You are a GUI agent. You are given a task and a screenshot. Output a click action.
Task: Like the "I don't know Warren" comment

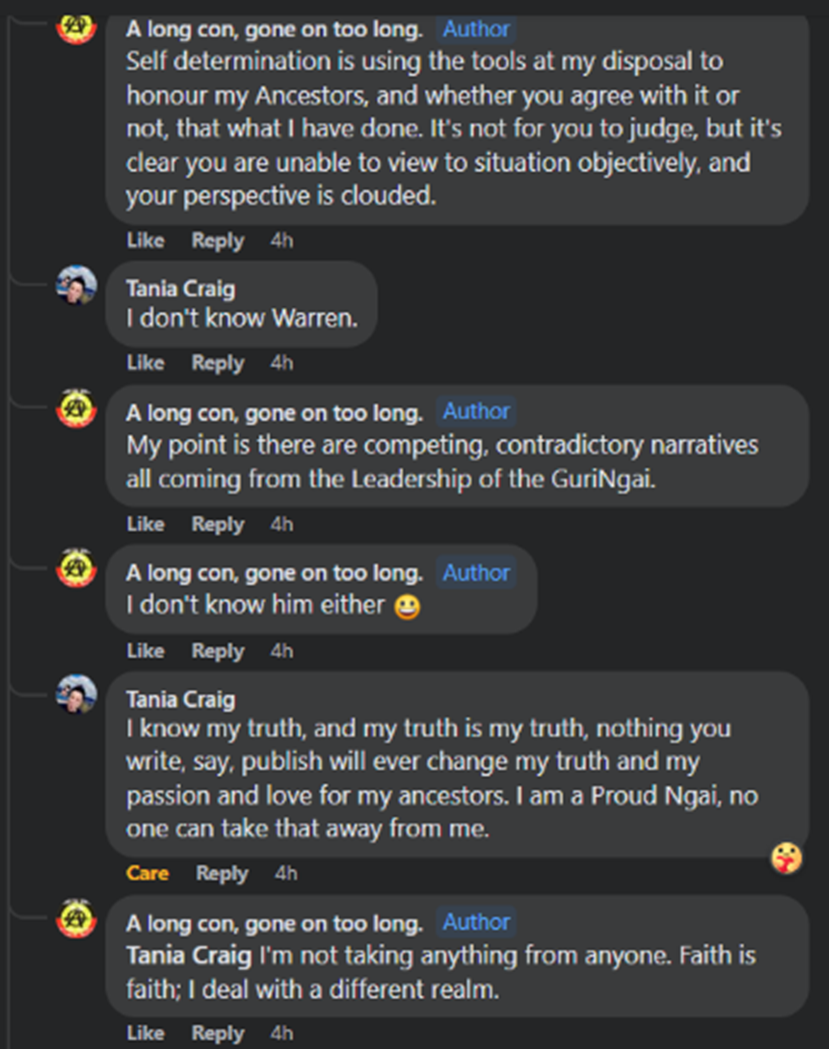tap(145, 363)
